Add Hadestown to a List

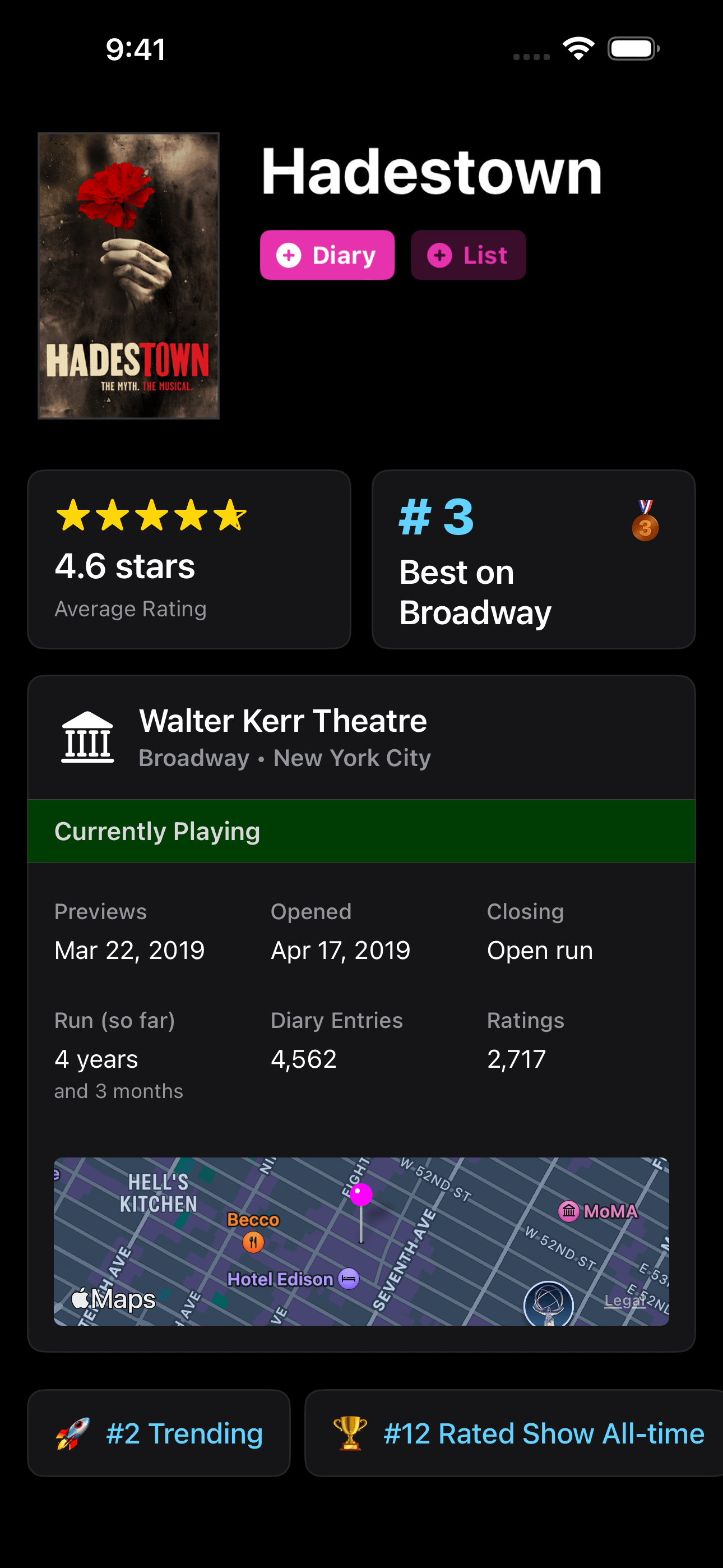point(468,255)
